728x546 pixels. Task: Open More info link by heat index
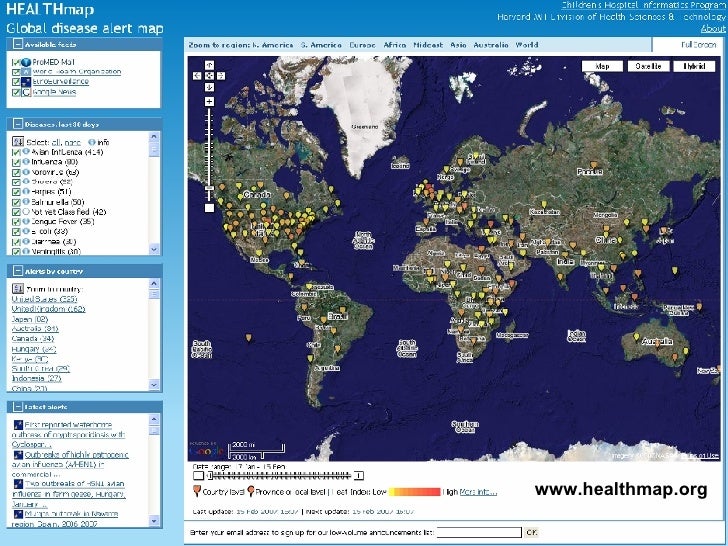tap(478, 492)
